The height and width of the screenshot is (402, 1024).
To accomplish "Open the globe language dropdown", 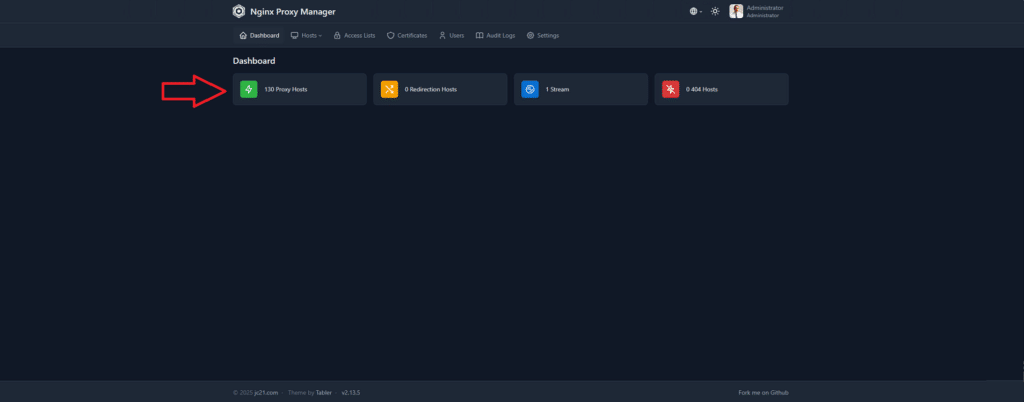I will (695, 11).
